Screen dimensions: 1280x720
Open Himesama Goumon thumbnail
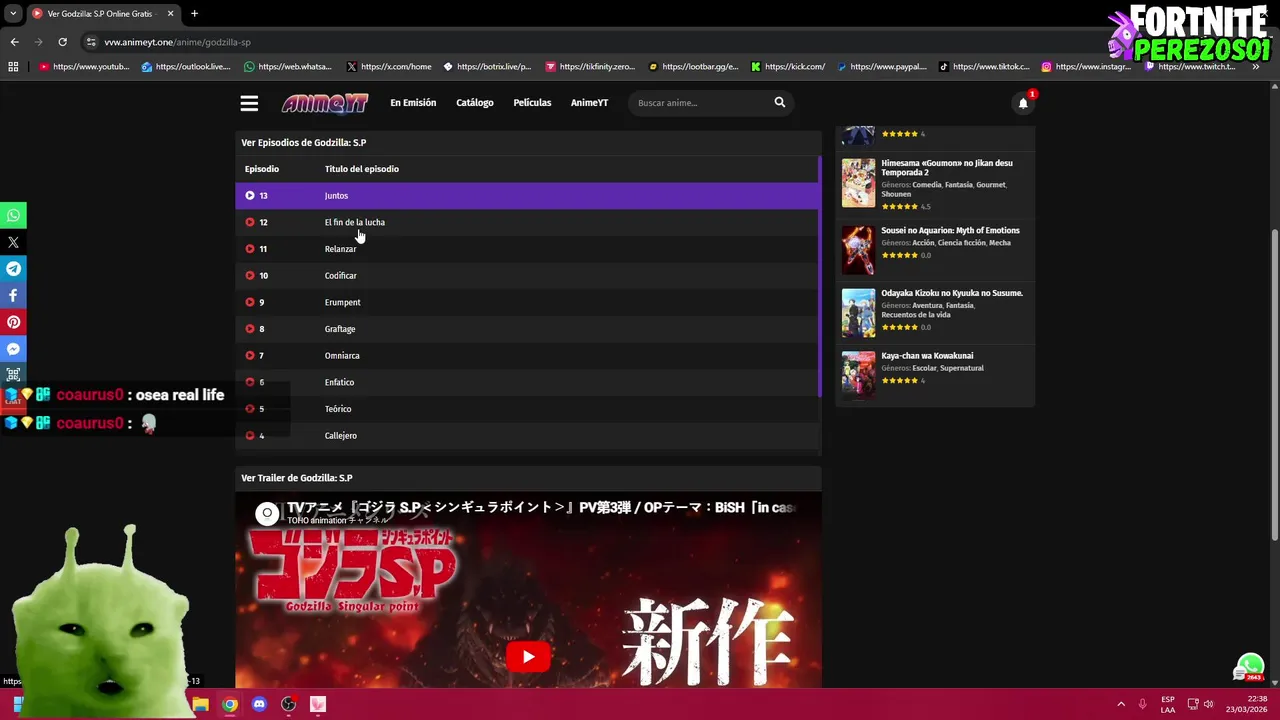tap(858, 183)
